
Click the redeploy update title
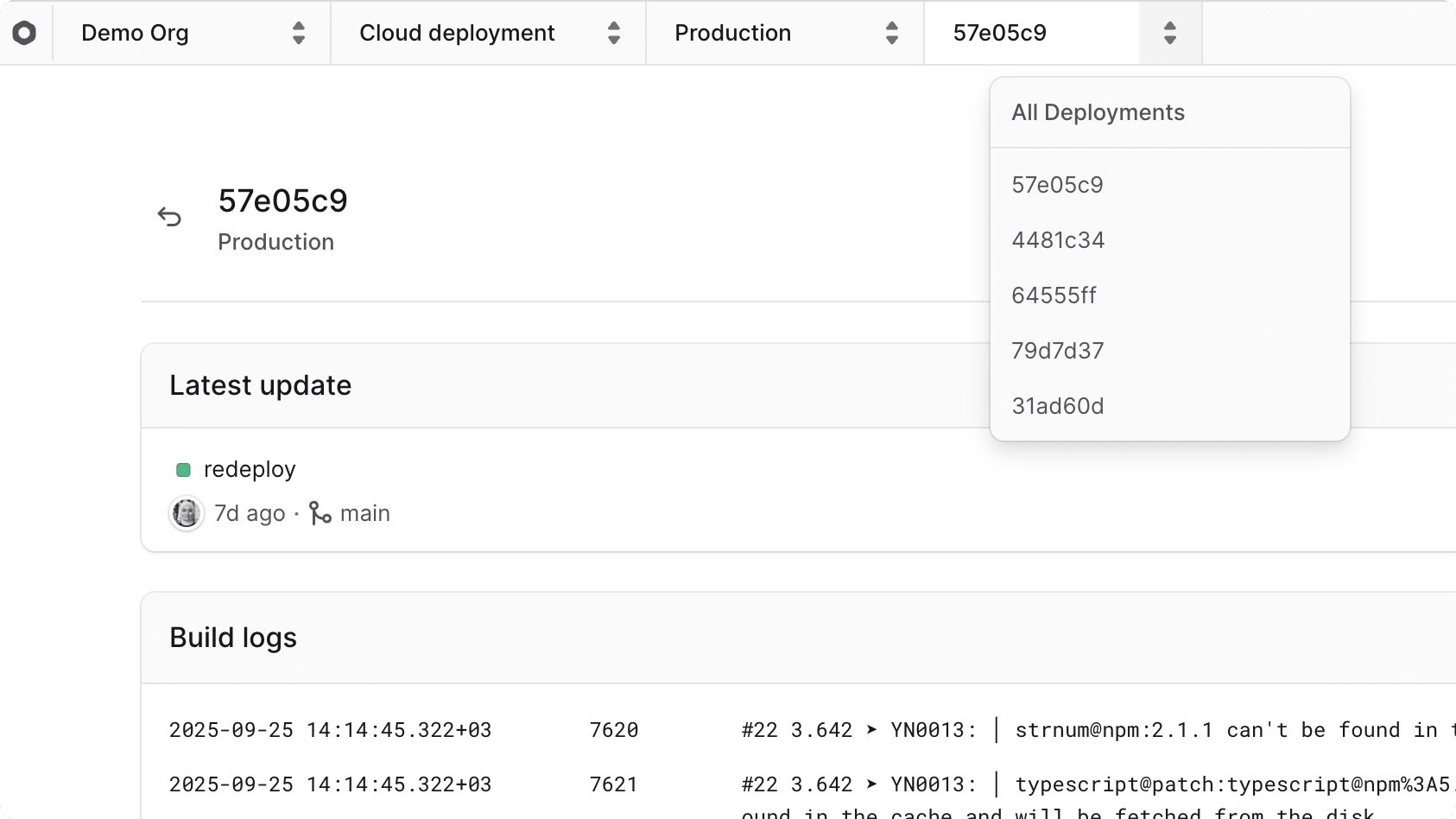[250, 469]
